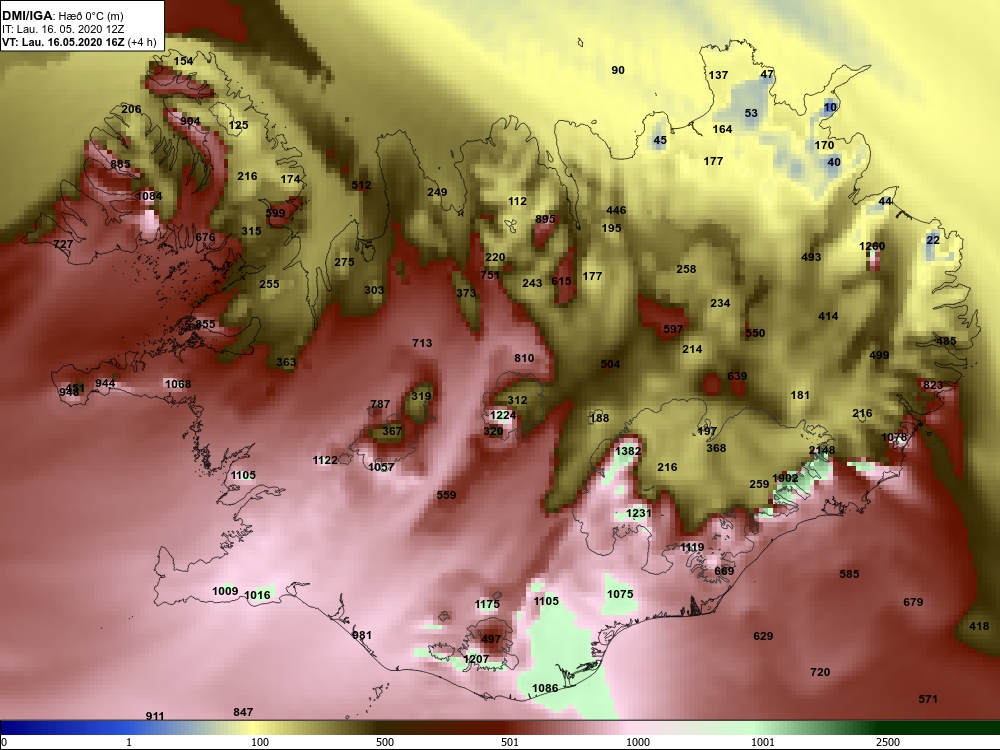Click the map value '1260'
1000x750 pixels.
(872, 246)
